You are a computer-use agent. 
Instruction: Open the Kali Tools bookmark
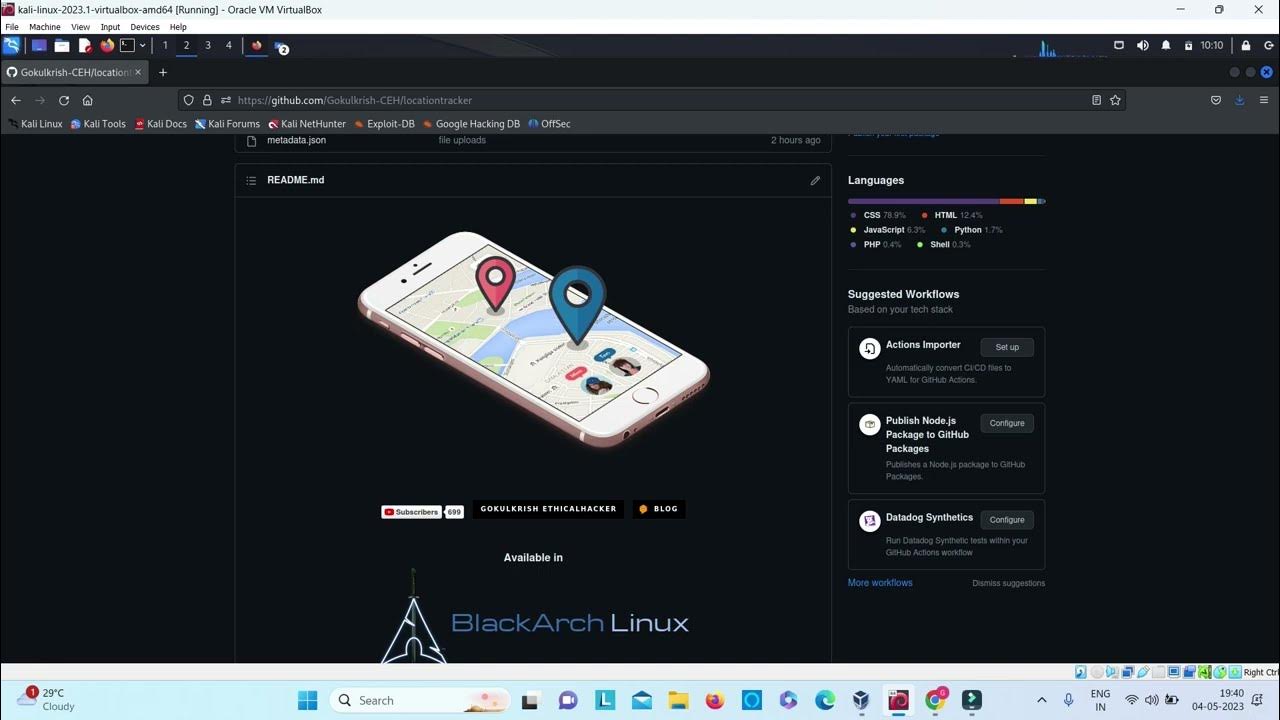(x=98, y=124)
